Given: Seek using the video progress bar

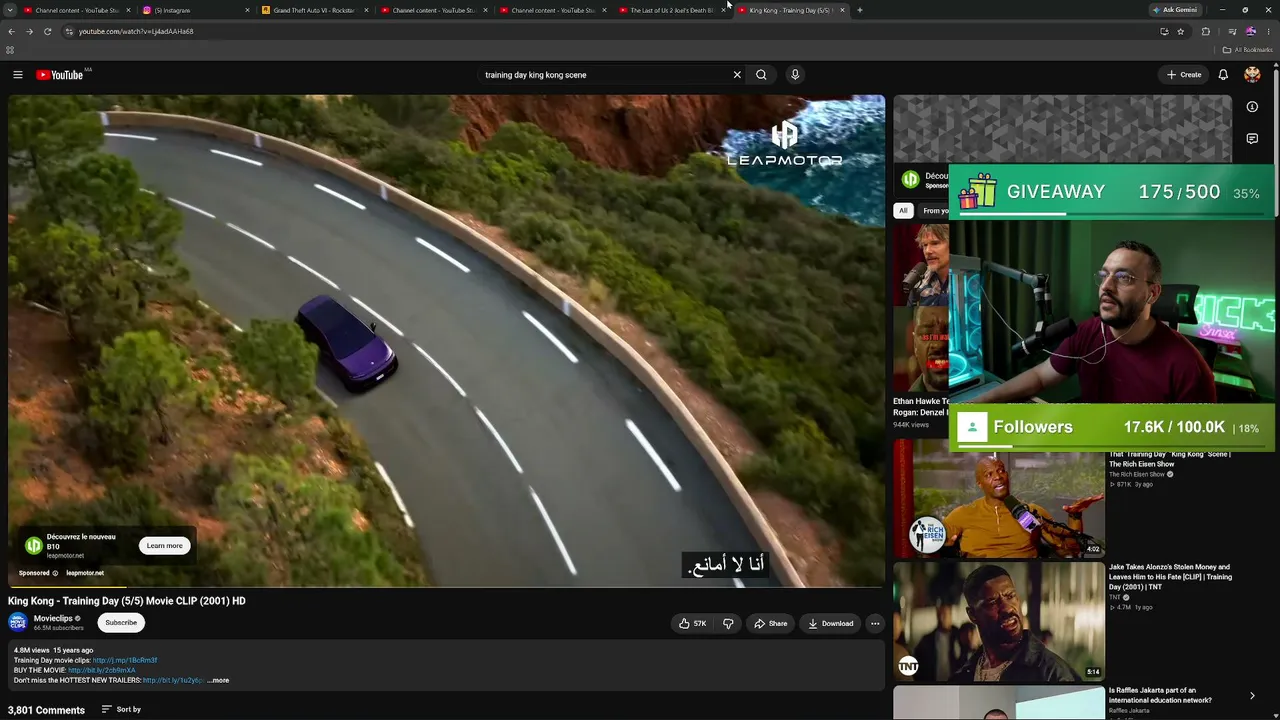Looking at the screenshot, I should click(x=446, y=586).
